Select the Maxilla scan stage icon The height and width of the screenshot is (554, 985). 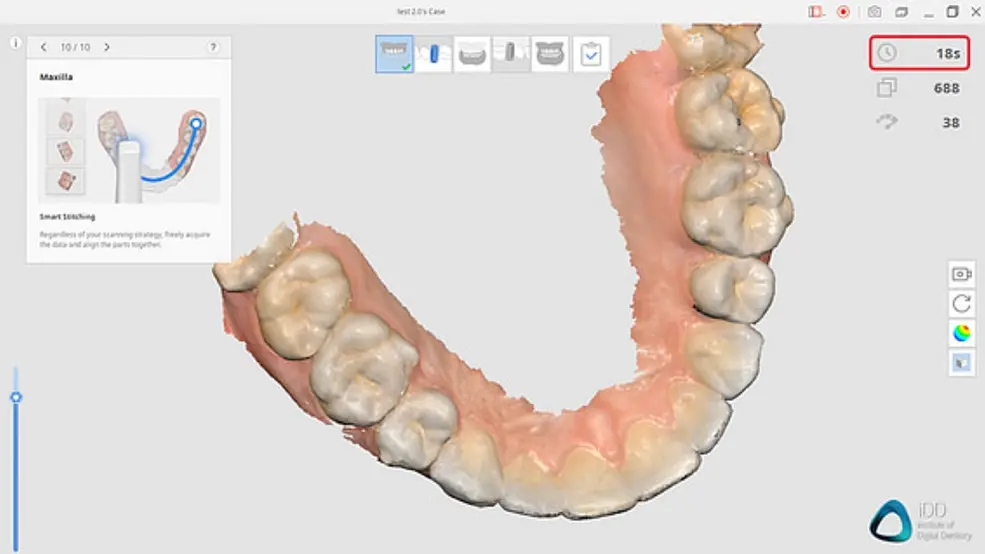click(394, 54)
